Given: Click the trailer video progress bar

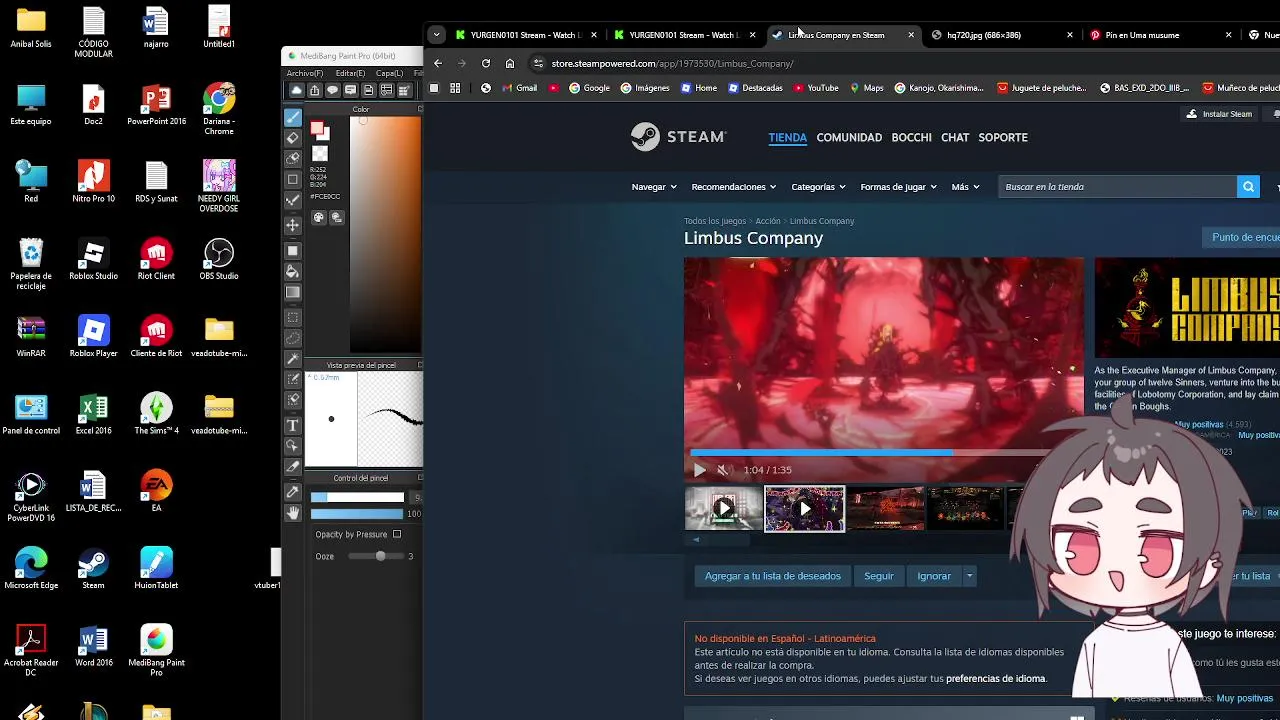Looking at the screenshot, I should (x=884, y=453).
